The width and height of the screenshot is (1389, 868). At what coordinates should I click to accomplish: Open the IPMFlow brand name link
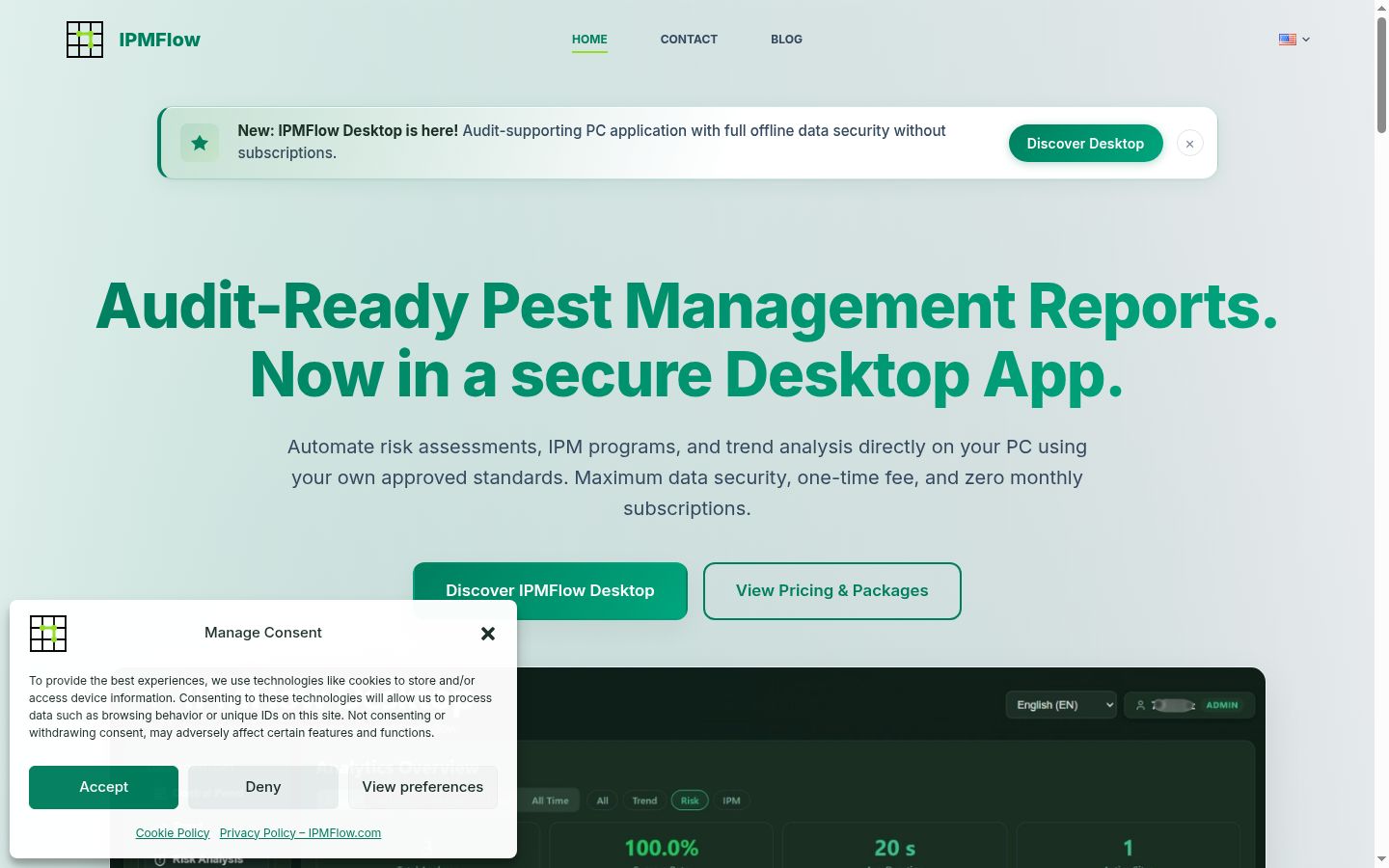159,40
